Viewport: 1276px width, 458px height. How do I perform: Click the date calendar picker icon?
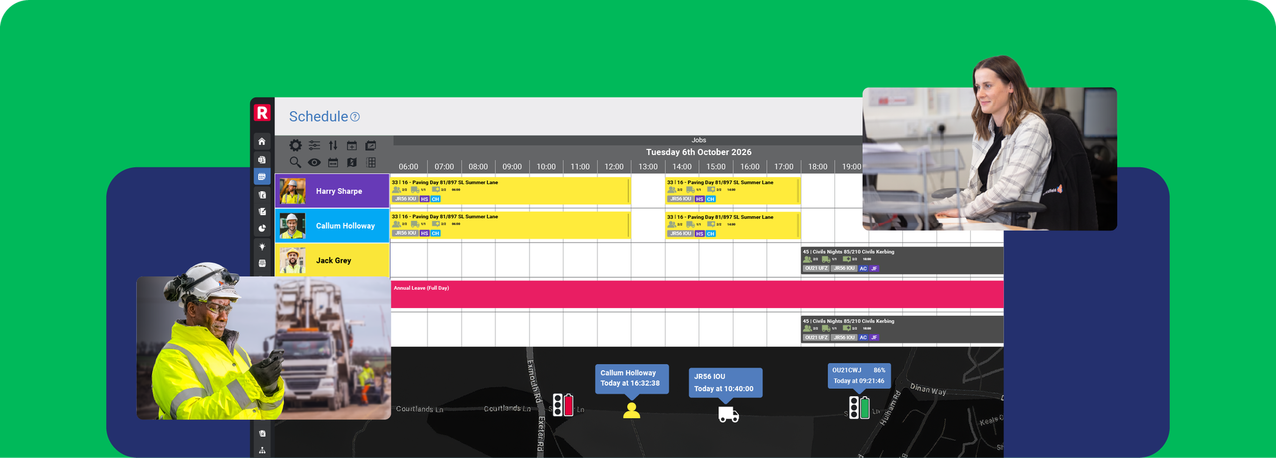[333, 162]
